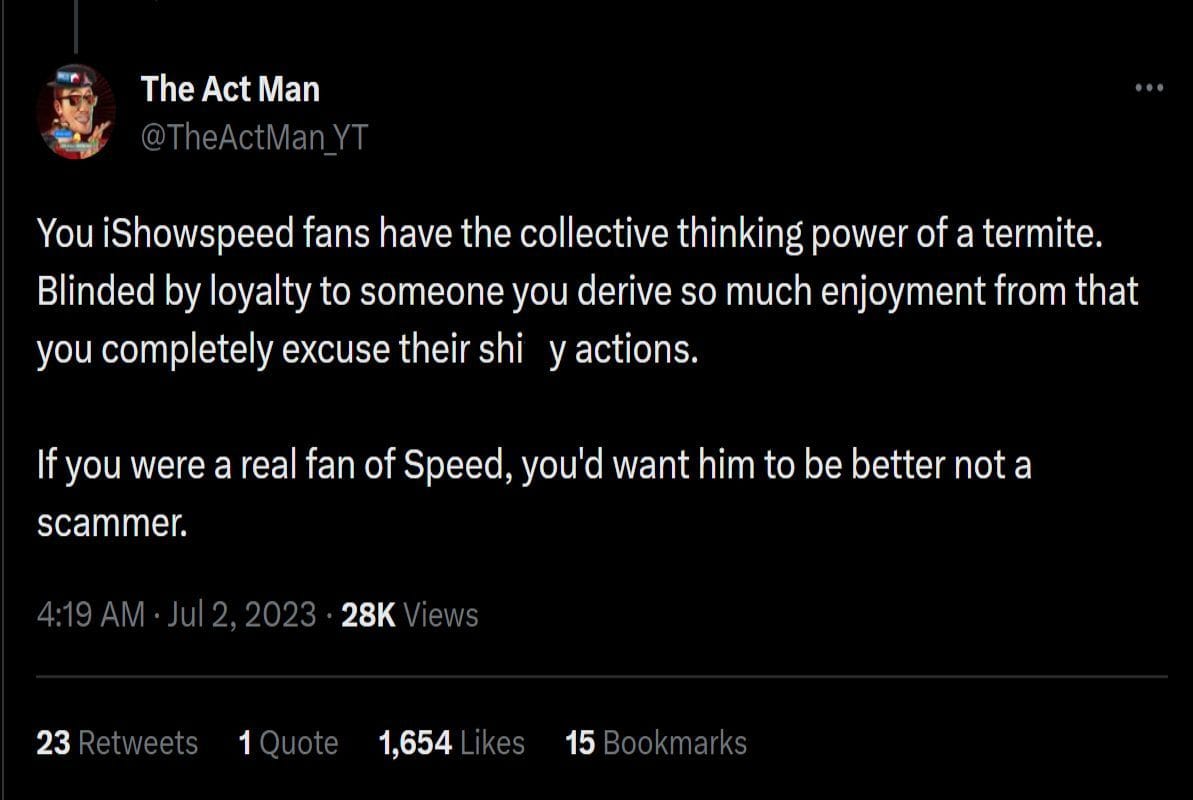Open the tweet options menu via three dots
Viewport: 1193px width, 800px height.
[x=1148, y=88]
